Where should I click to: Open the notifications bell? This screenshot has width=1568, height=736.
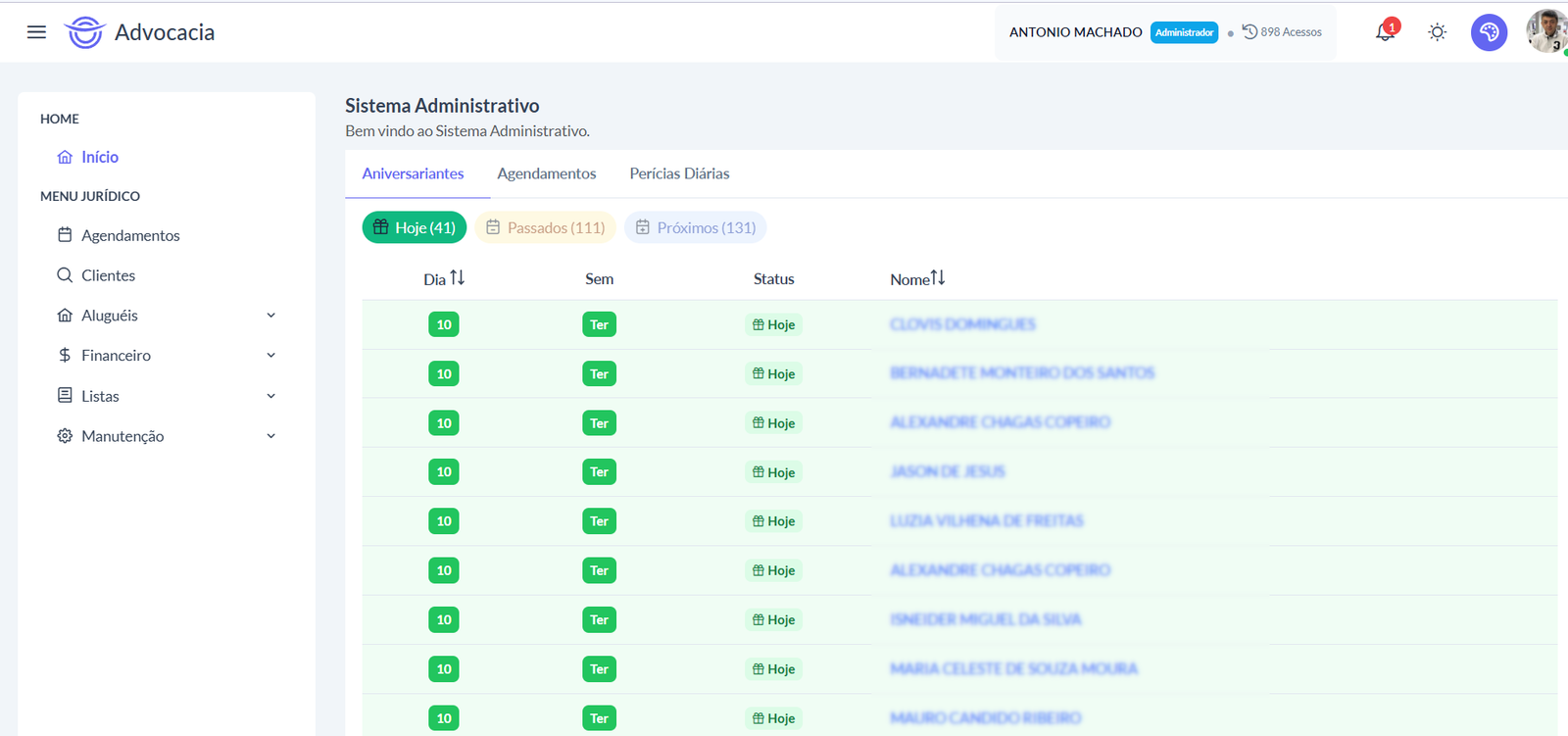pos(1385,32)
